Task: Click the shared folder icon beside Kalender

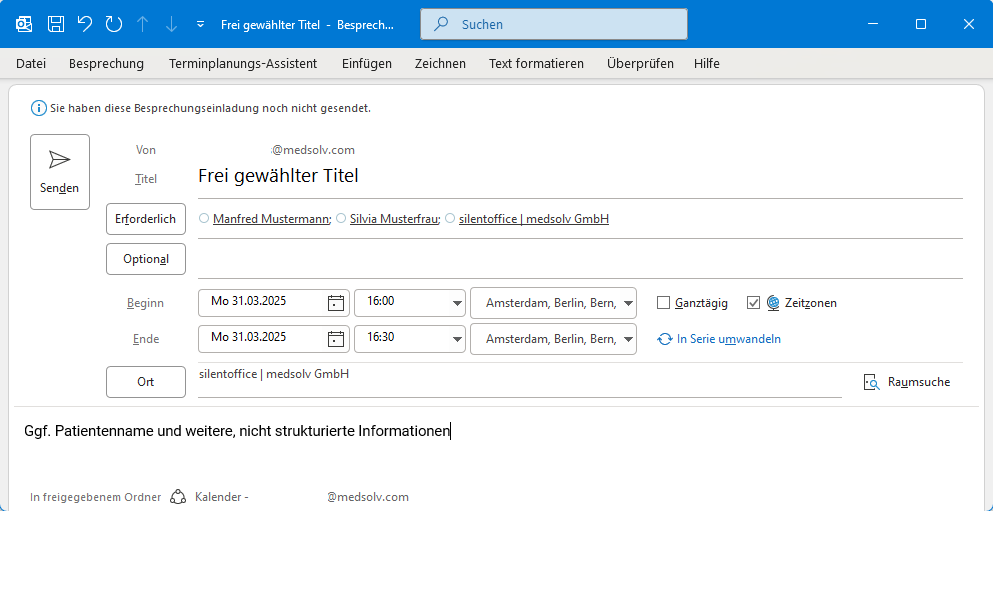Action: [x=178, y=497]
